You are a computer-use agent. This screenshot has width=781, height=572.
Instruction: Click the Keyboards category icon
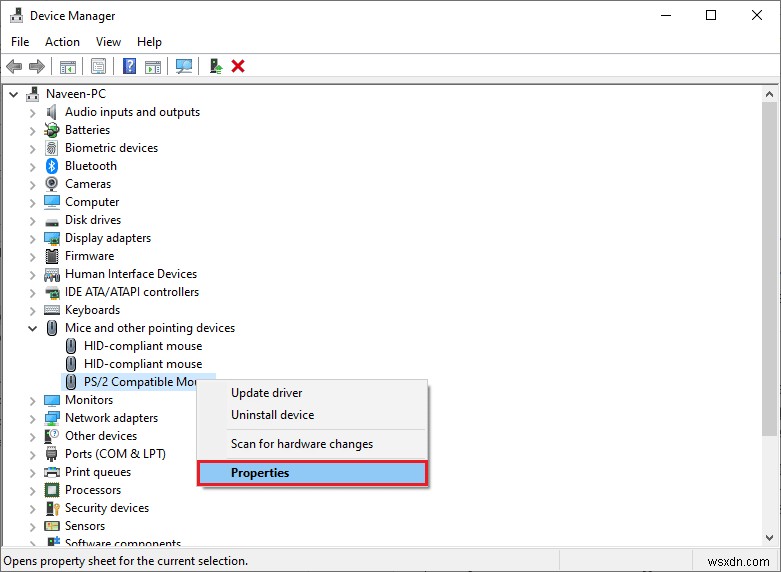tap(52, 310)
